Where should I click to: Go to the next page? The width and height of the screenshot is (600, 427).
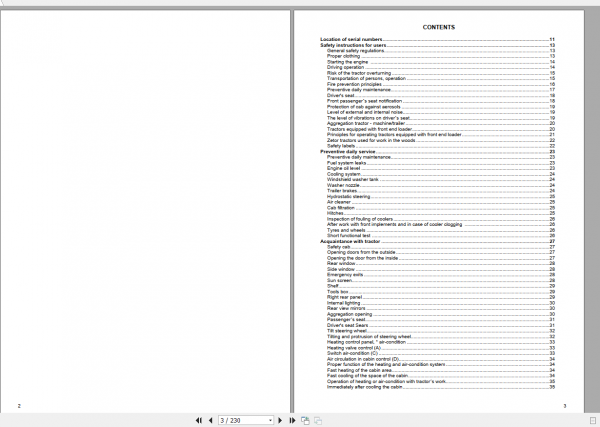pos(280,420)
